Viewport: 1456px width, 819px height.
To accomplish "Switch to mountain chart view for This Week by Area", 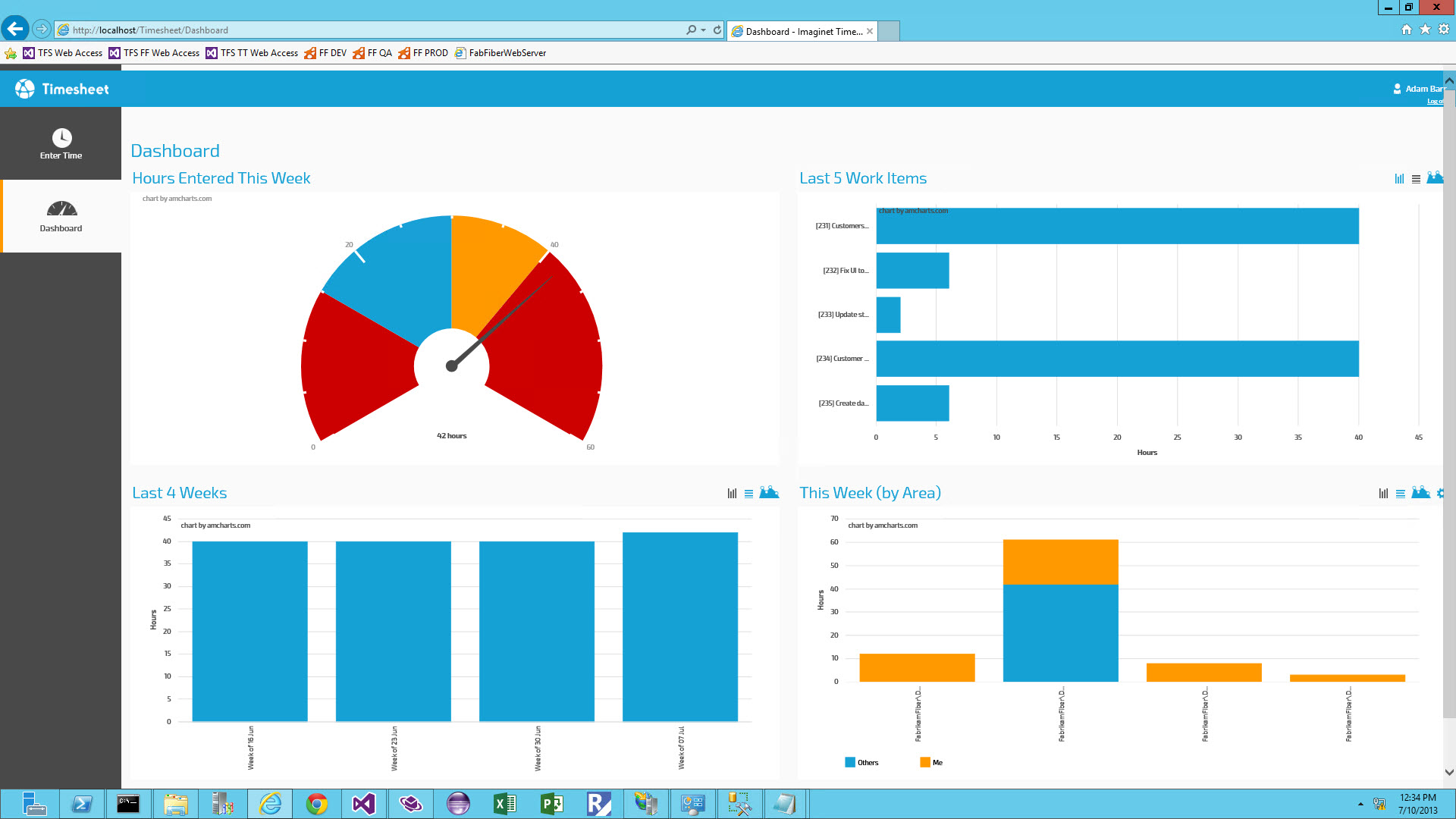I will tap(1421, 493).
